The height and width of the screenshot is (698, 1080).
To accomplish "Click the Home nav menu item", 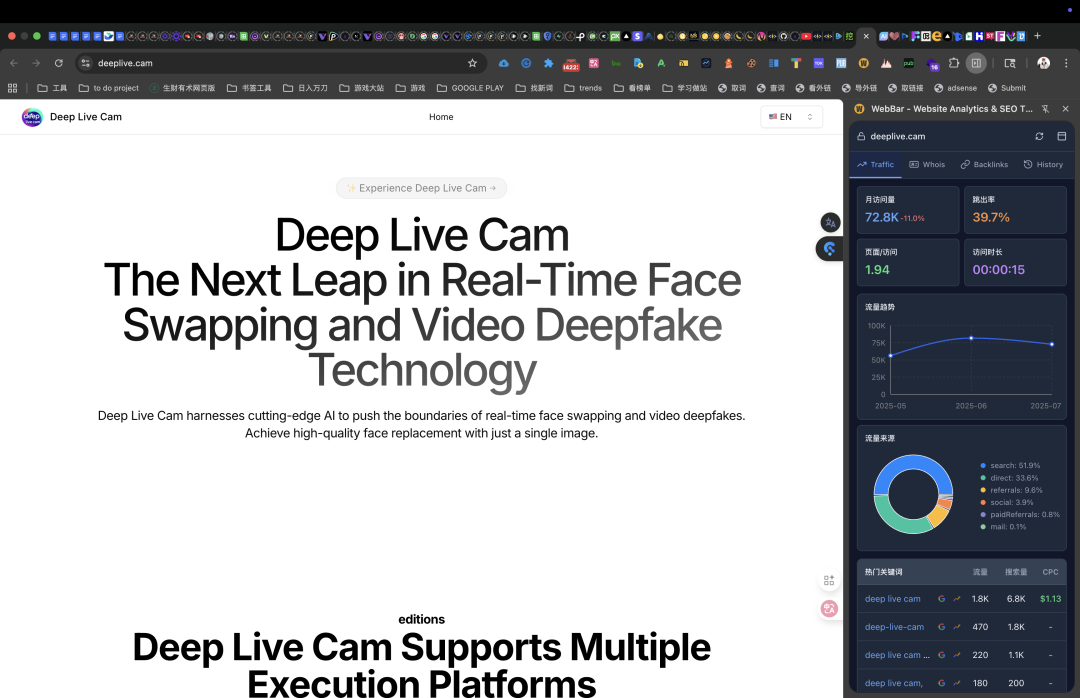I will (441, 117).
